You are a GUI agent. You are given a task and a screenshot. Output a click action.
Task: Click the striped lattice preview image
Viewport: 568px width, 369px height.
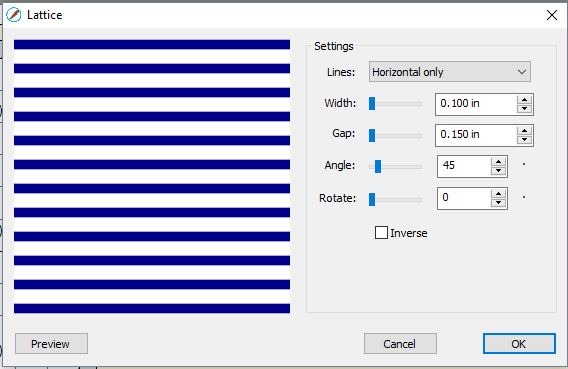[152, 176]
